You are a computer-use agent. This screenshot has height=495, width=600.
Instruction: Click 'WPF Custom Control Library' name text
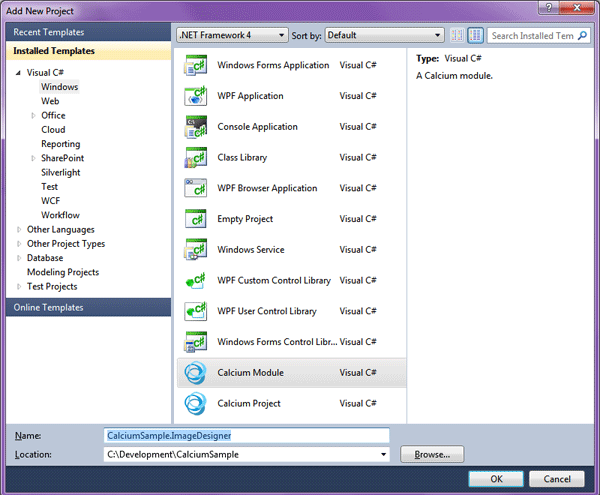click(274, 281)
